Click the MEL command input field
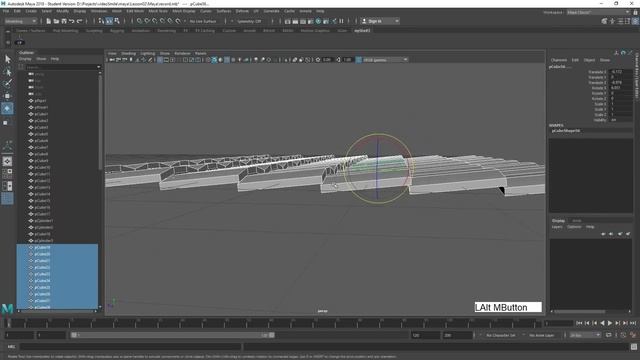This screenshot has height=360, width=640. (x=130, y=347)
